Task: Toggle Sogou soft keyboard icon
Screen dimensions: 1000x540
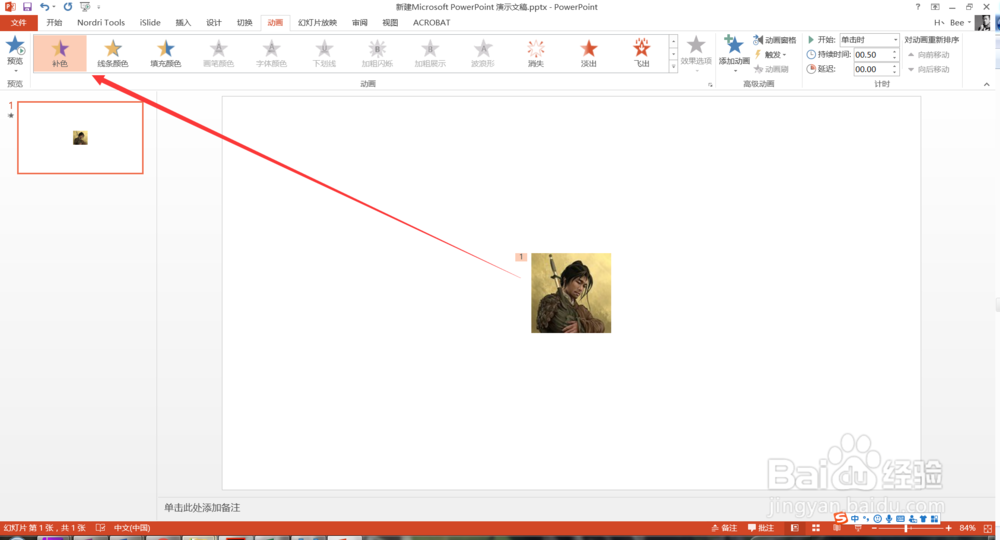Action: click(x=901, y=519)
